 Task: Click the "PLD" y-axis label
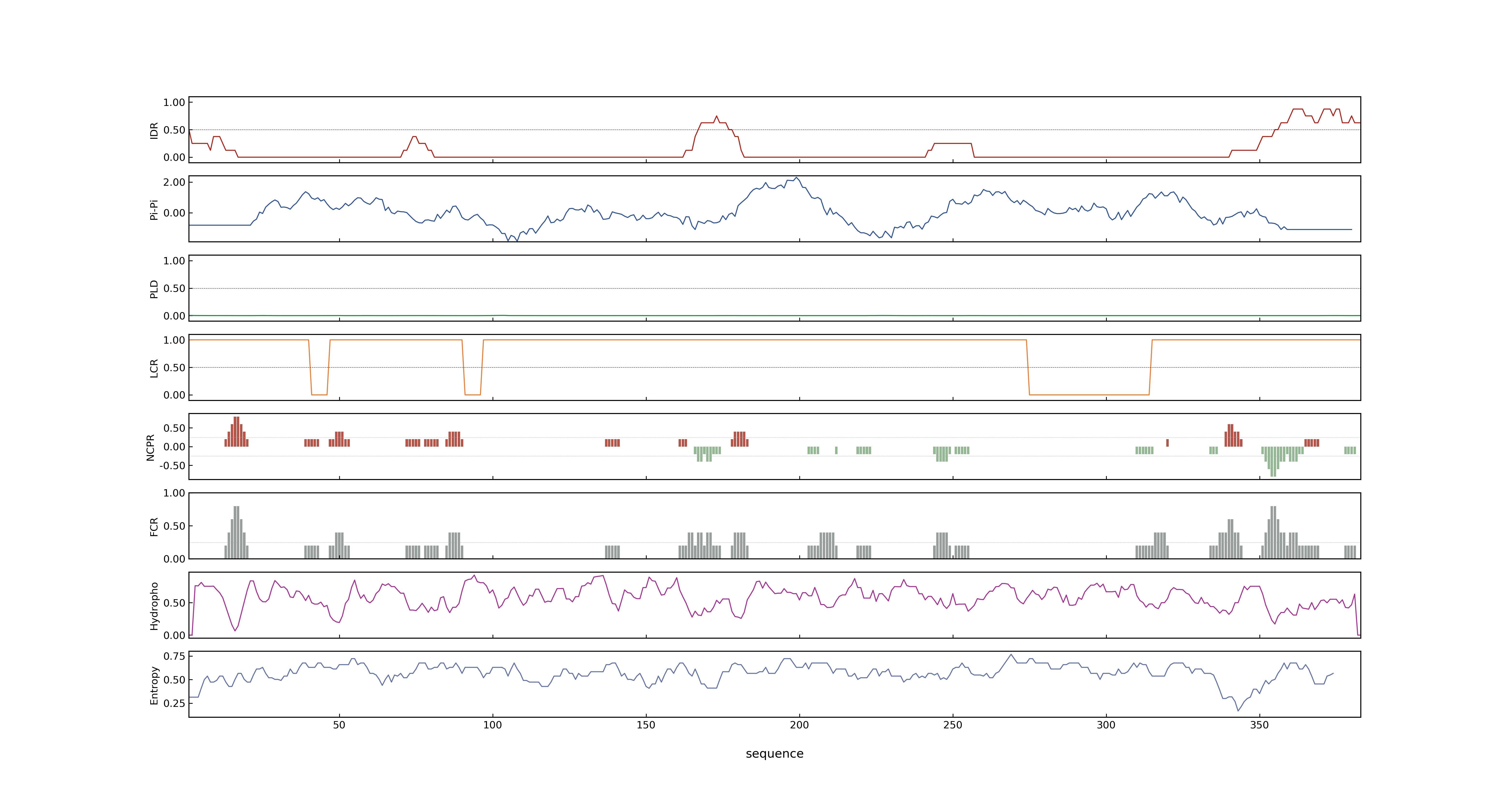(154, 288)
